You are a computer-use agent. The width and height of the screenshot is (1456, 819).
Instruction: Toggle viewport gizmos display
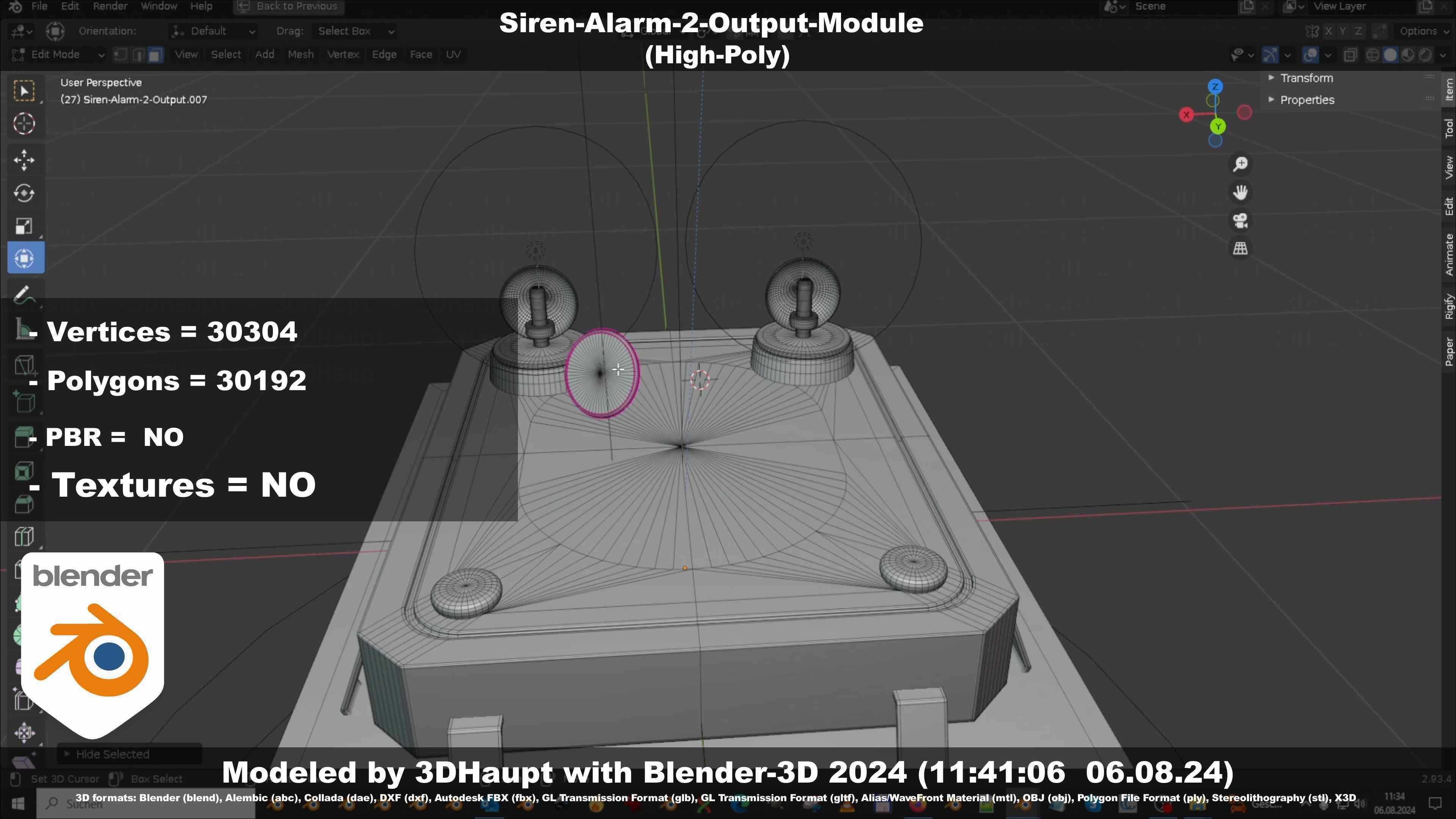(x=1269, y=55)
